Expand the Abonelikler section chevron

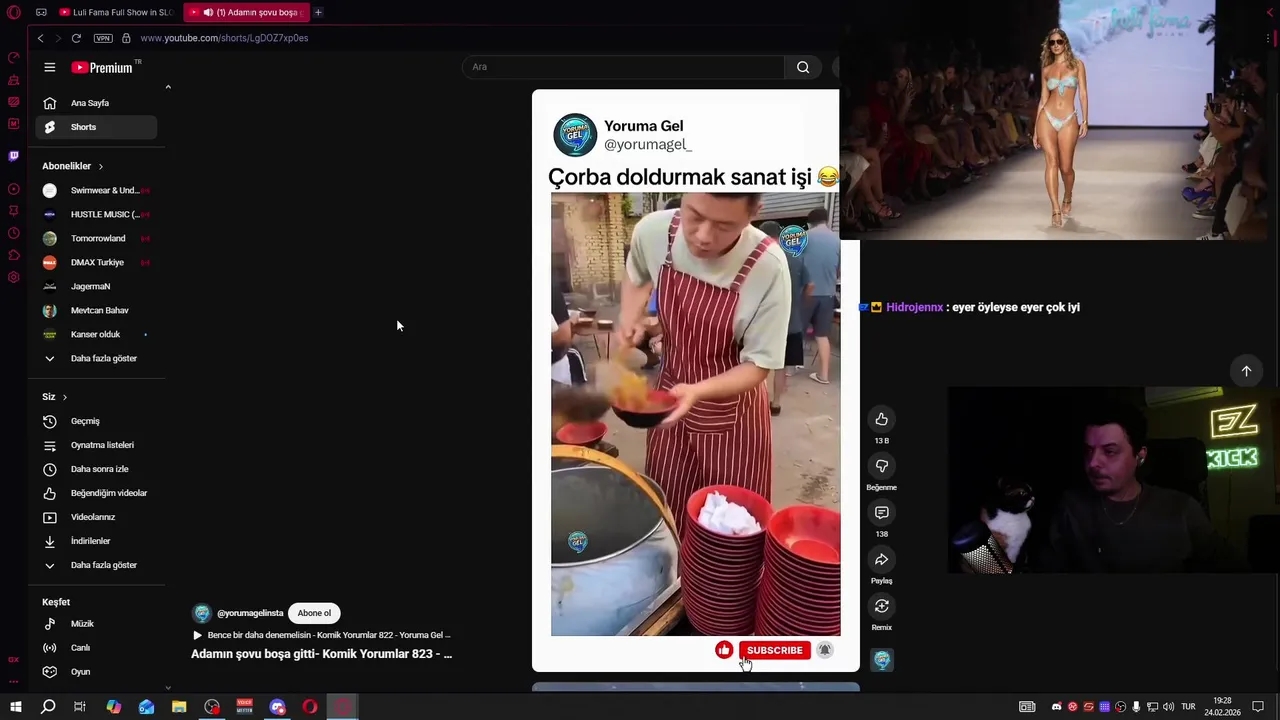(100, 166)
